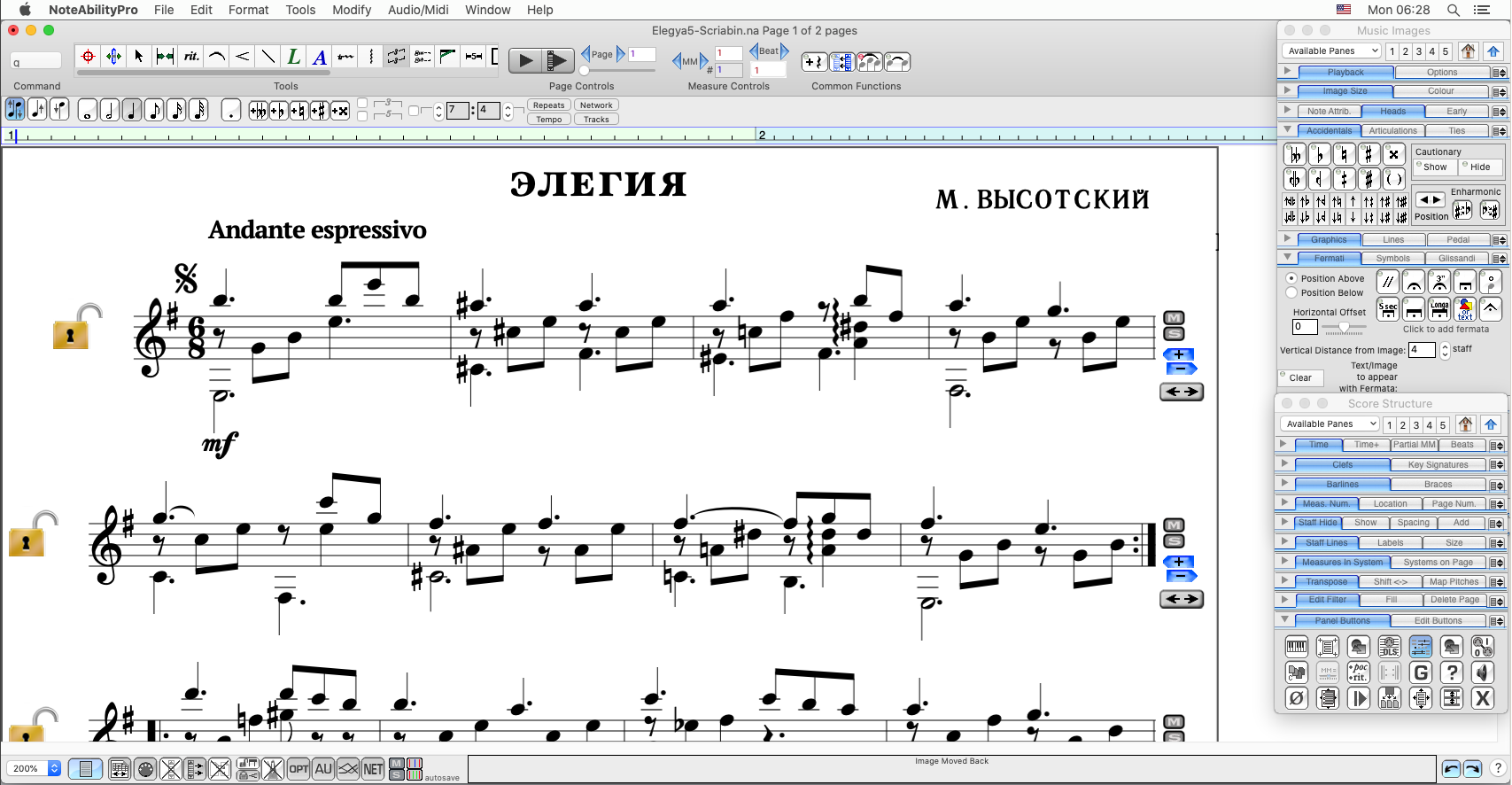Click the Network button

pyautogui.click(x=596, y=105)
